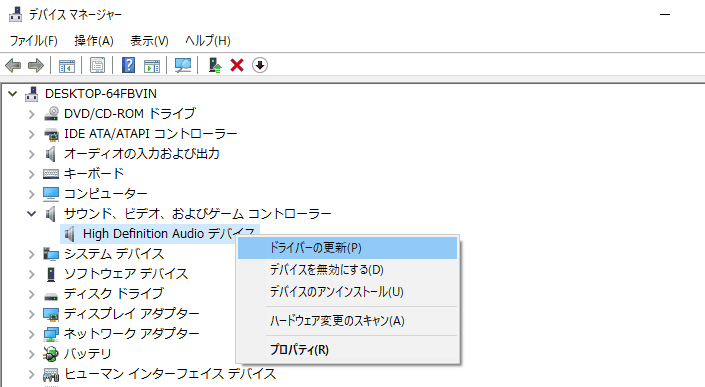Click the Back arrow toolbar icon

pos(13,66)
